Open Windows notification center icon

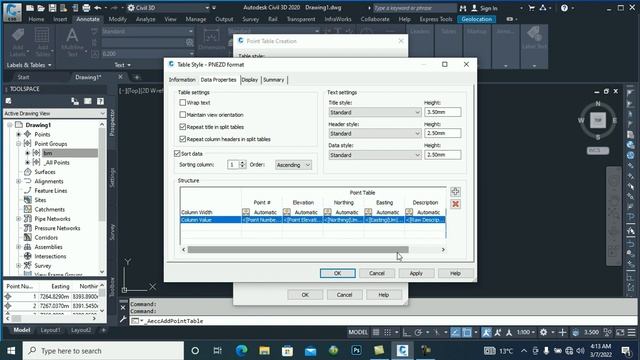[626, 350]
